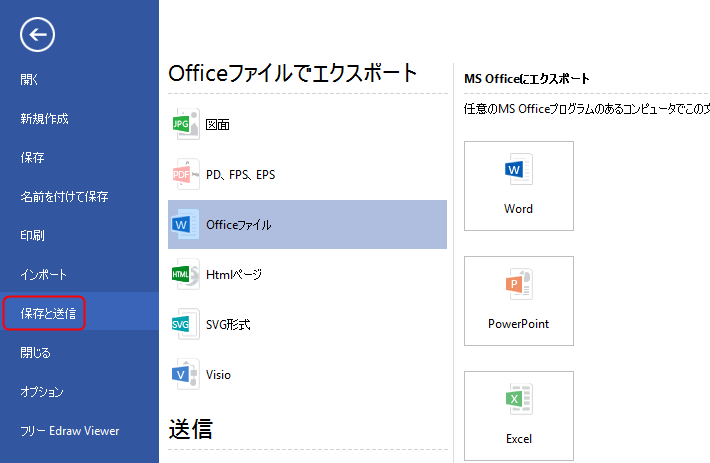Viewport: 710px width, 463px height.
Task: Open 名前を付けて保存 menu entry
Action: tap(64, 196)
